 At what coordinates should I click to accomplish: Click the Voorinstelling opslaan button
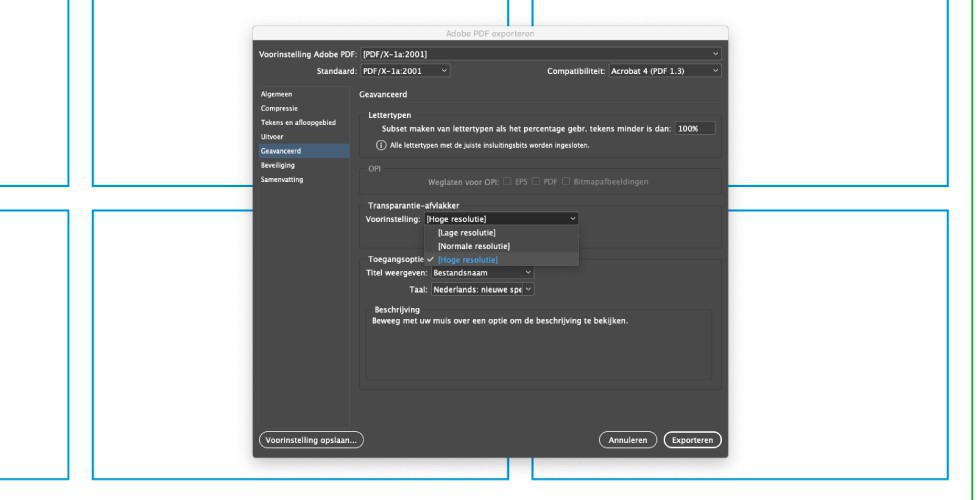coord(311,440)
